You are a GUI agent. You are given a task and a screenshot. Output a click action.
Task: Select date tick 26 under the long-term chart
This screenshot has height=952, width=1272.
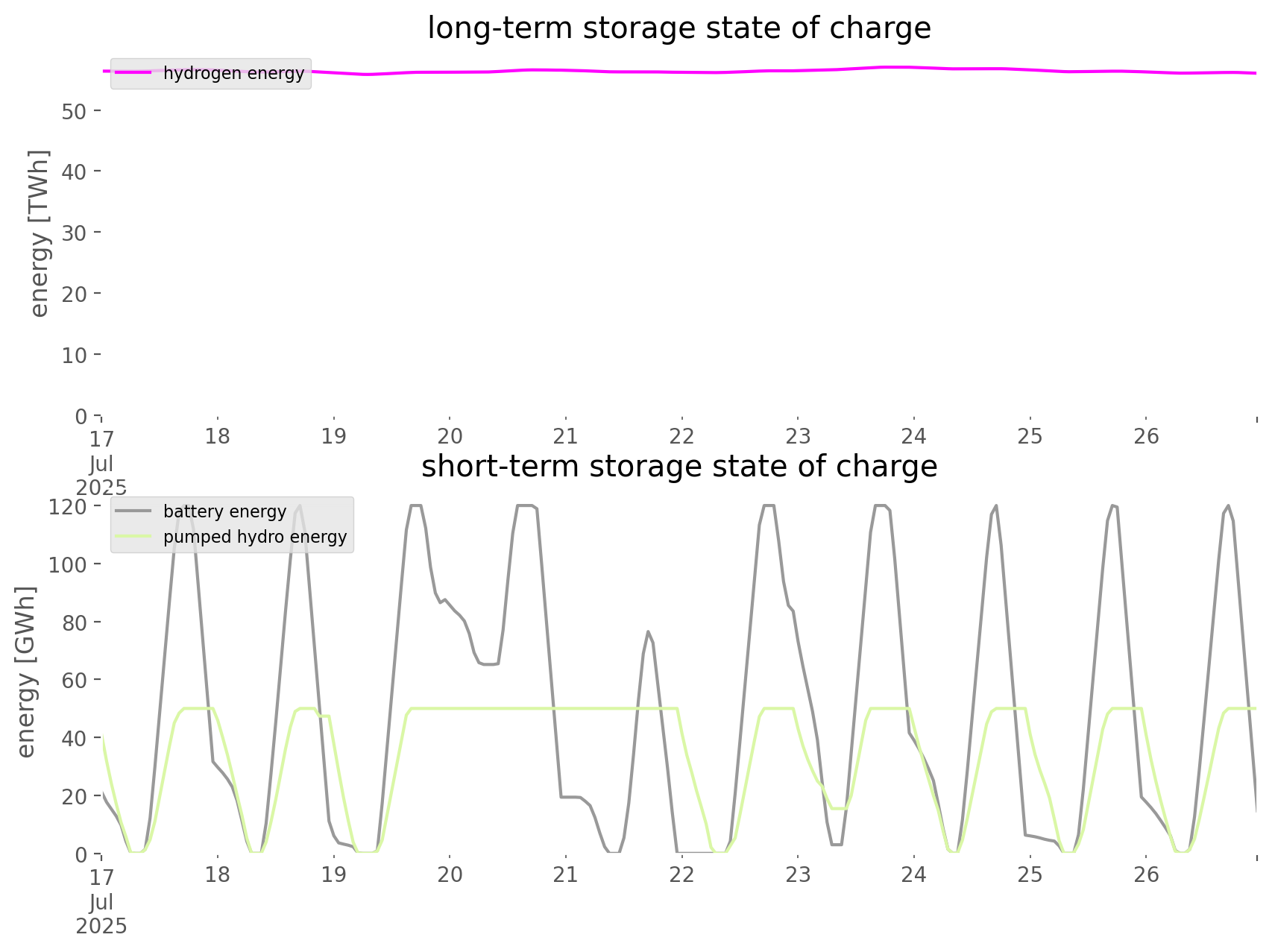1146,436
